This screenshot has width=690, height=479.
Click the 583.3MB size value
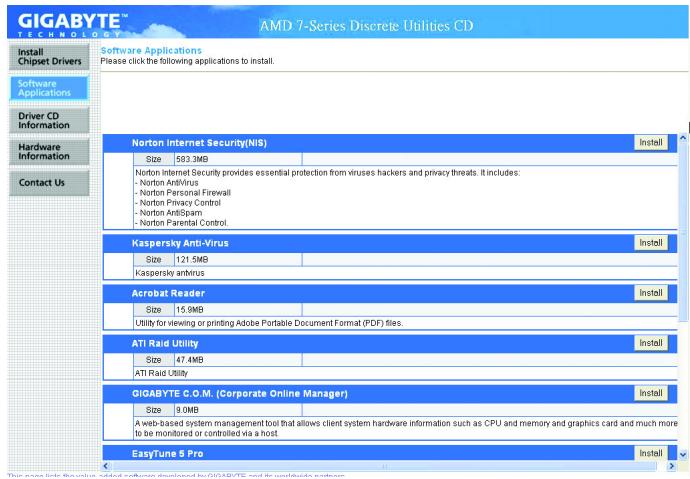(x=192, y=159)
